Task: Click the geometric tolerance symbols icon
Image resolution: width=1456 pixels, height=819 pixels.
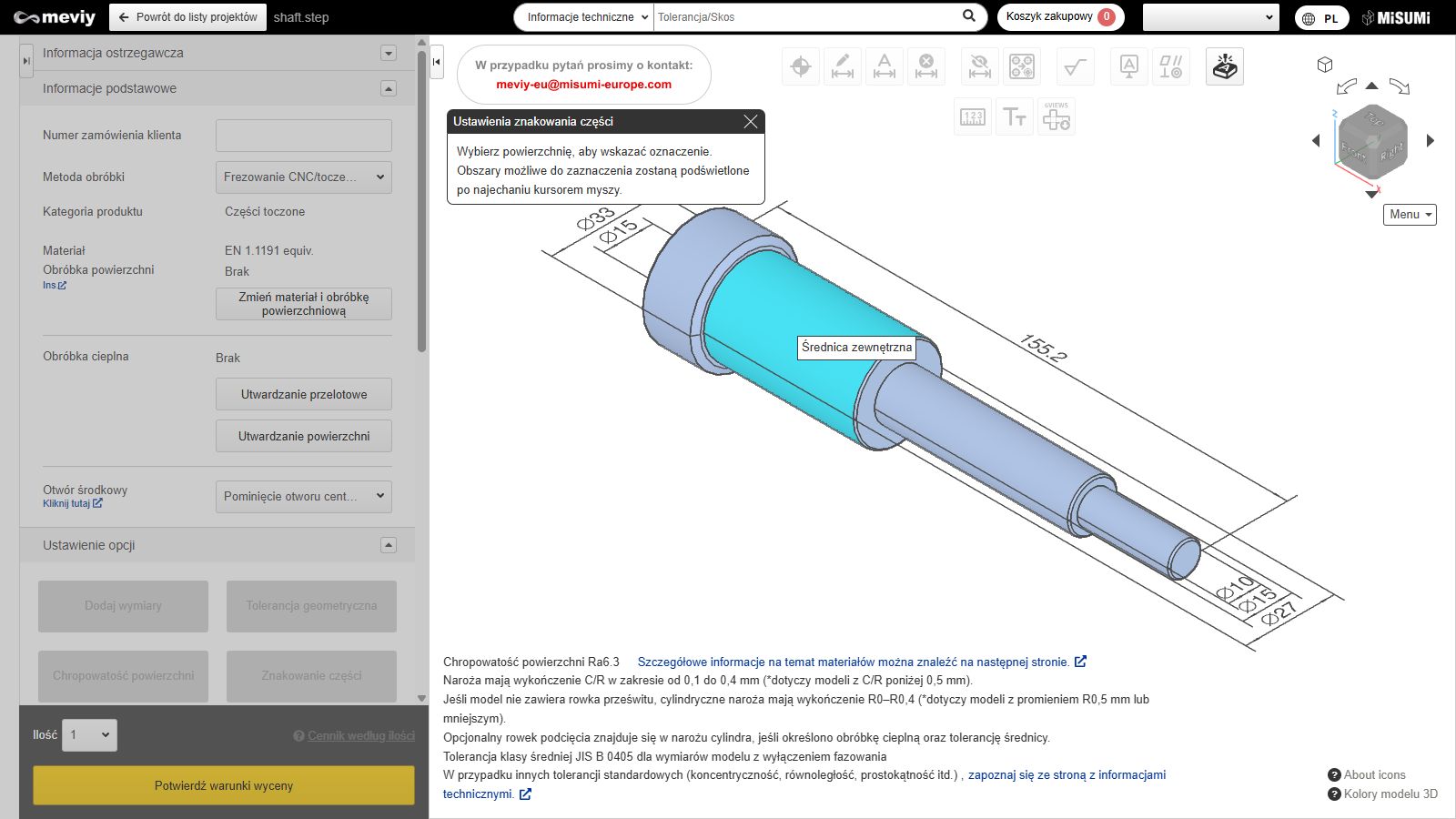Action: click(x=1171, y=66)
